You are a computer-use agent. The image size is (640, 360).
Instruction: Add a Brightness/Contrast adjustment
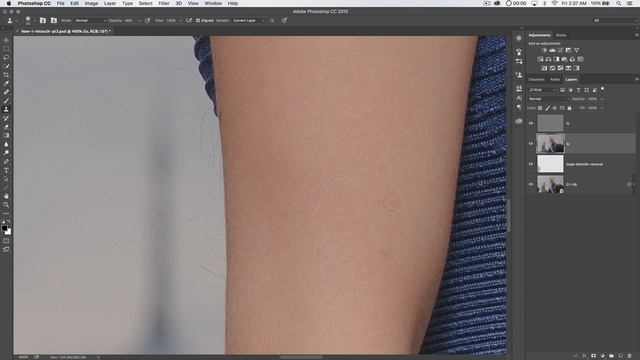544,50
